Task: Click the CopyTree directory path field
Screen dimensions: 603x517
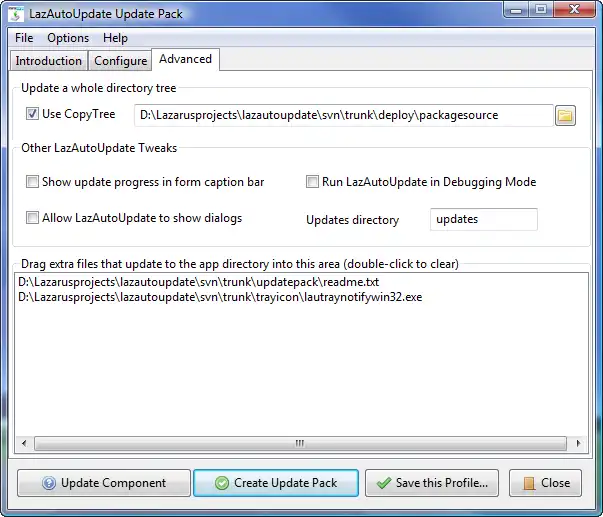Action: click(343, 115)
